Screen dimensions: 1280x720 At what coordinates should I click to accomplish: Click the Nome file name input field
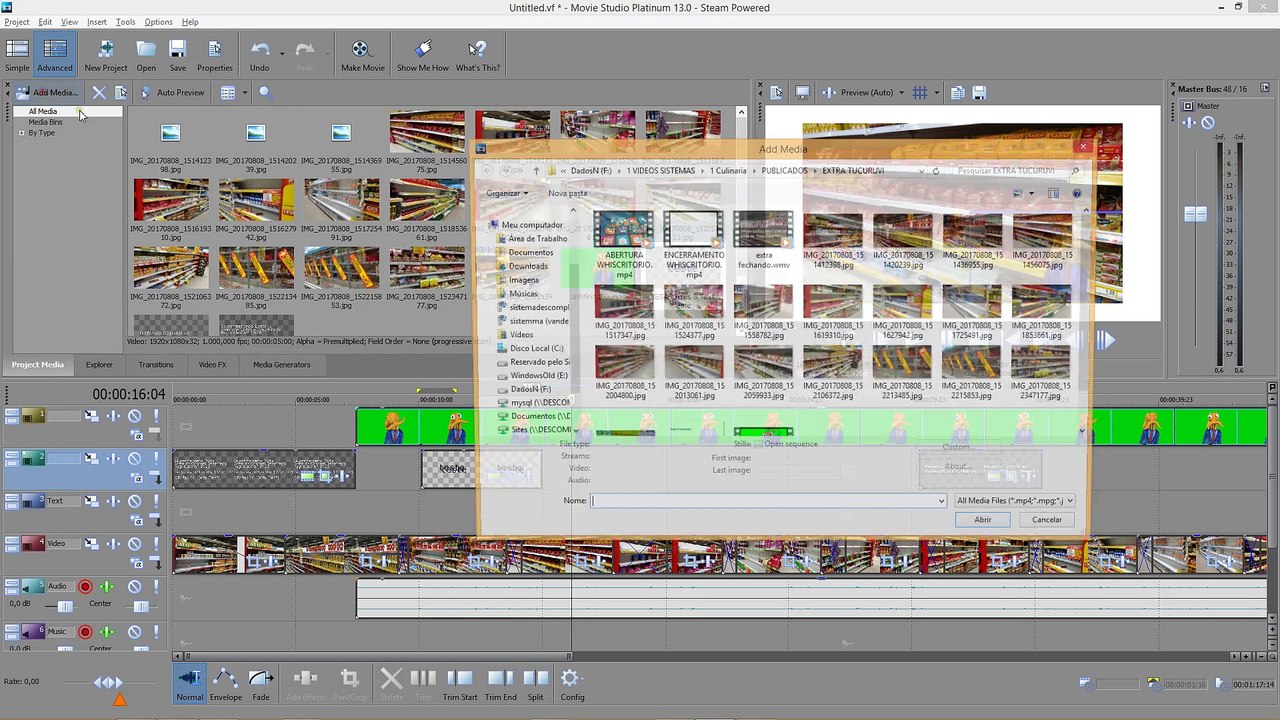pyautogui.click(x=768, y=500)
